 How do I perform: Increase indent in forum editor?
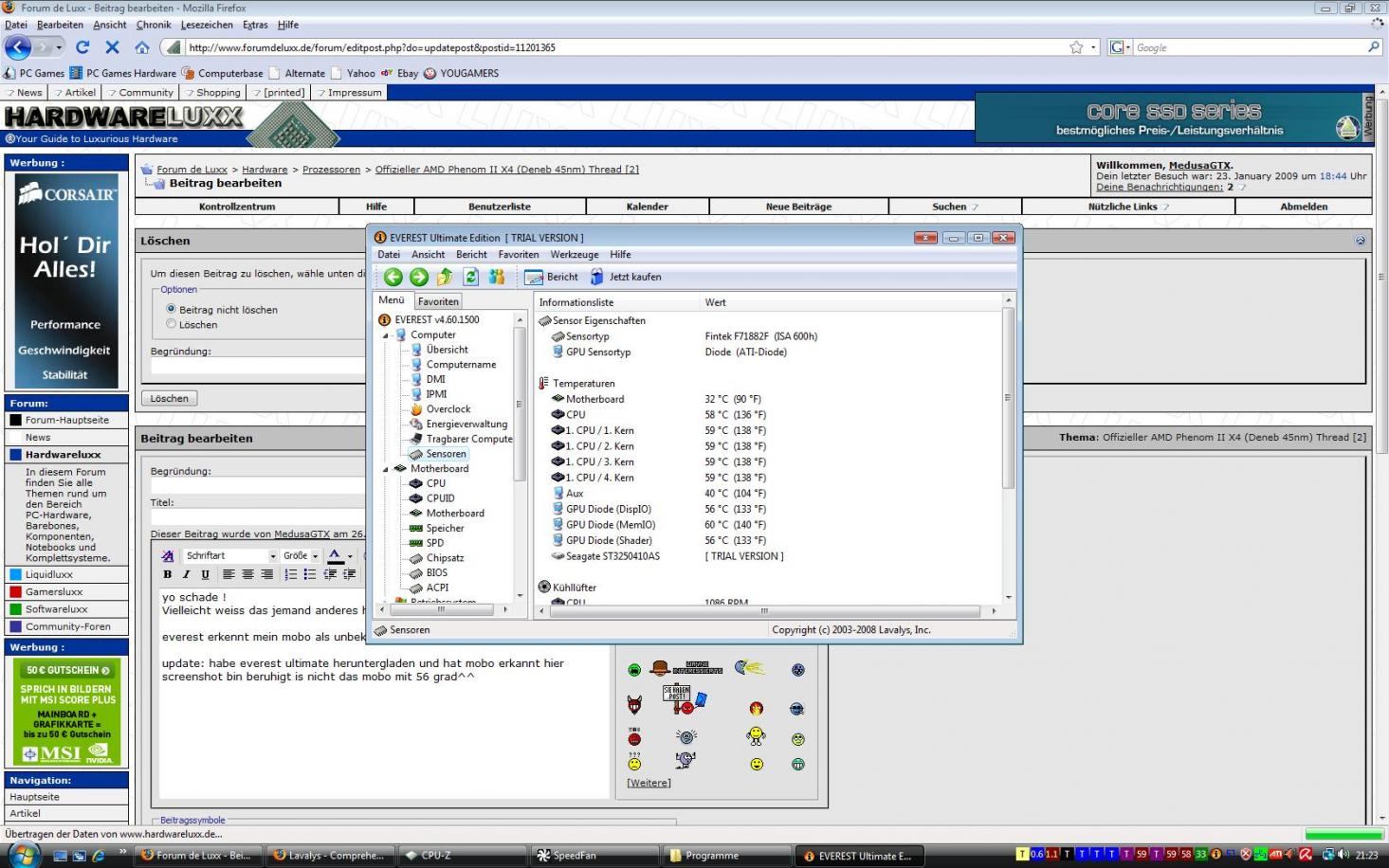point(349,574)
